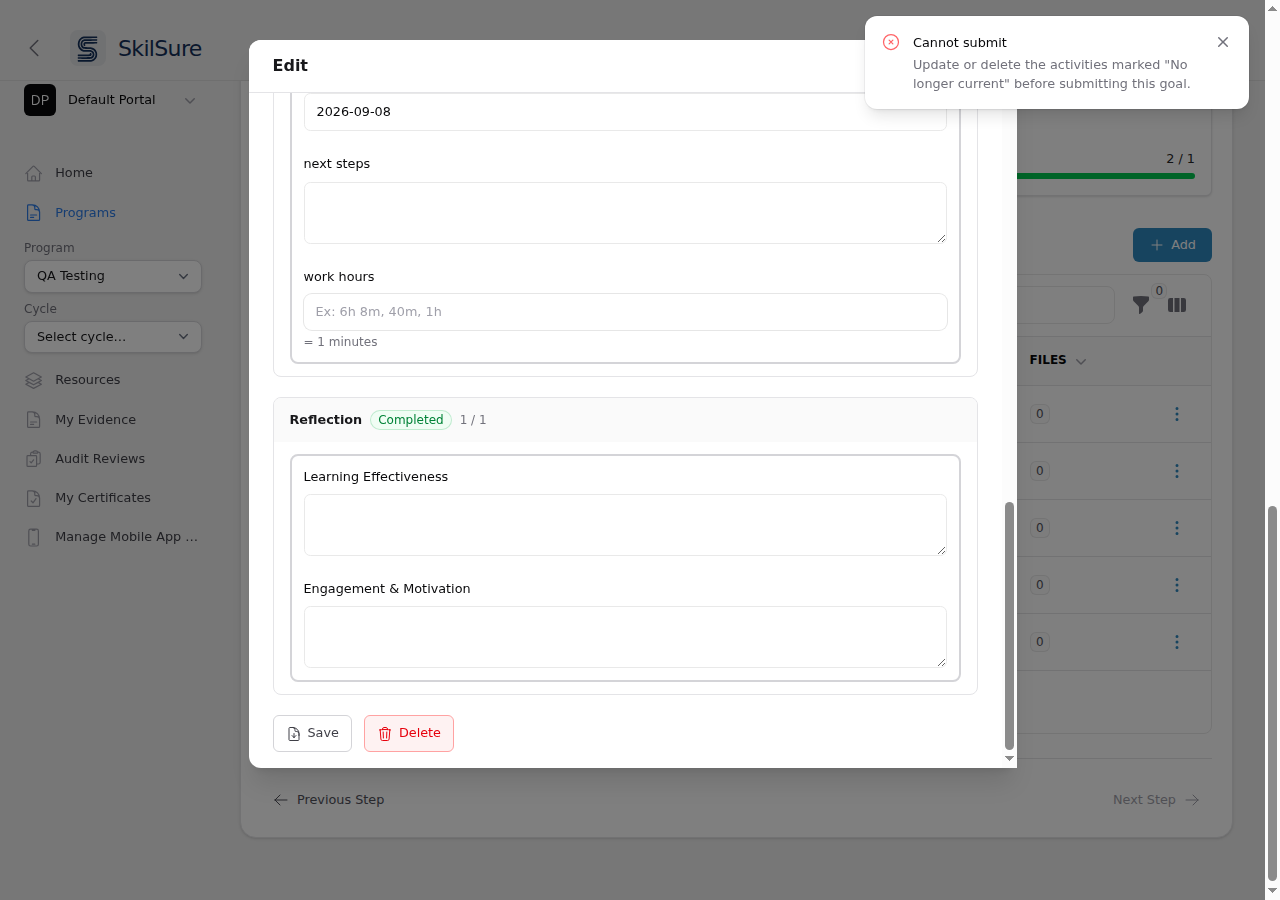Click the My Evidence file icon

pos(34,420)
